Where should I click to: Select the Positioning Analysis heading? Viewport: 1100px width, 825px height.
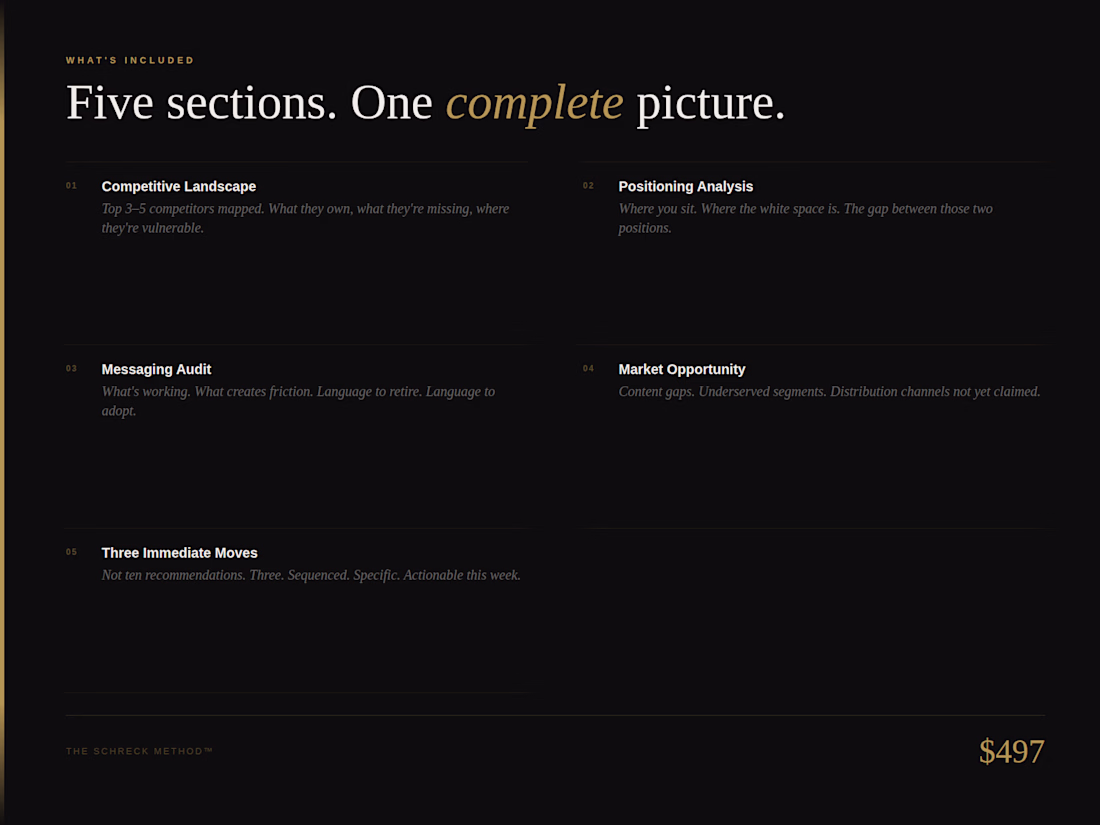(x=685, y=186)
